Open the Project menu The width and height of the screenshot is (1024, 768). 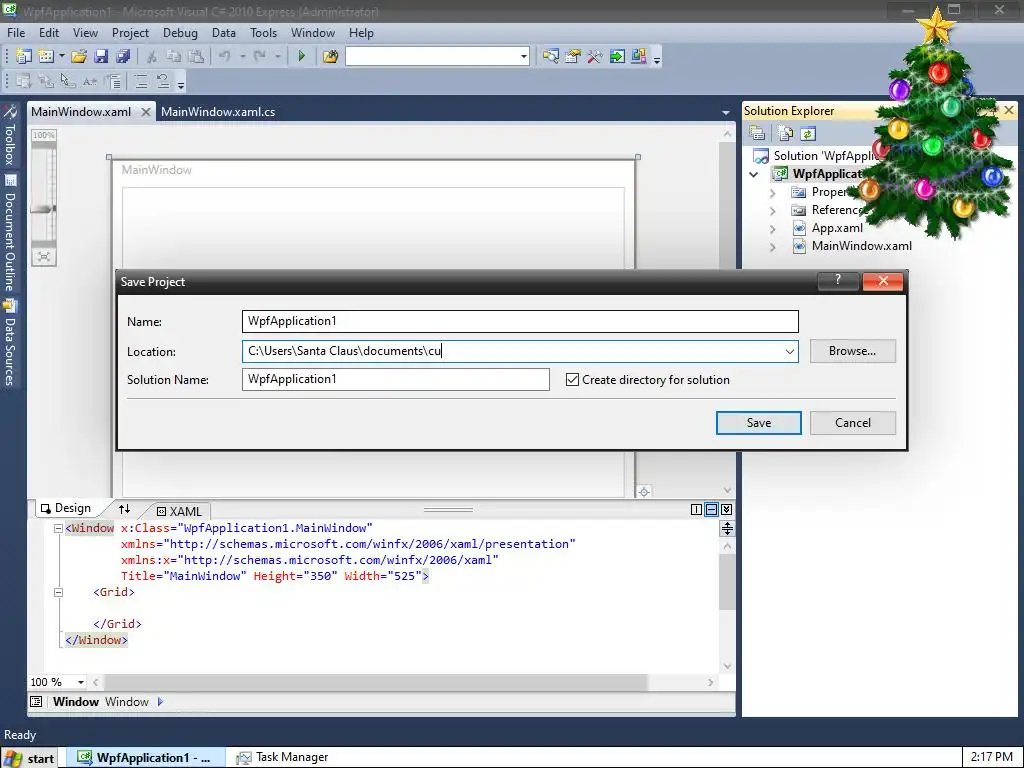[x=130, y=33]
